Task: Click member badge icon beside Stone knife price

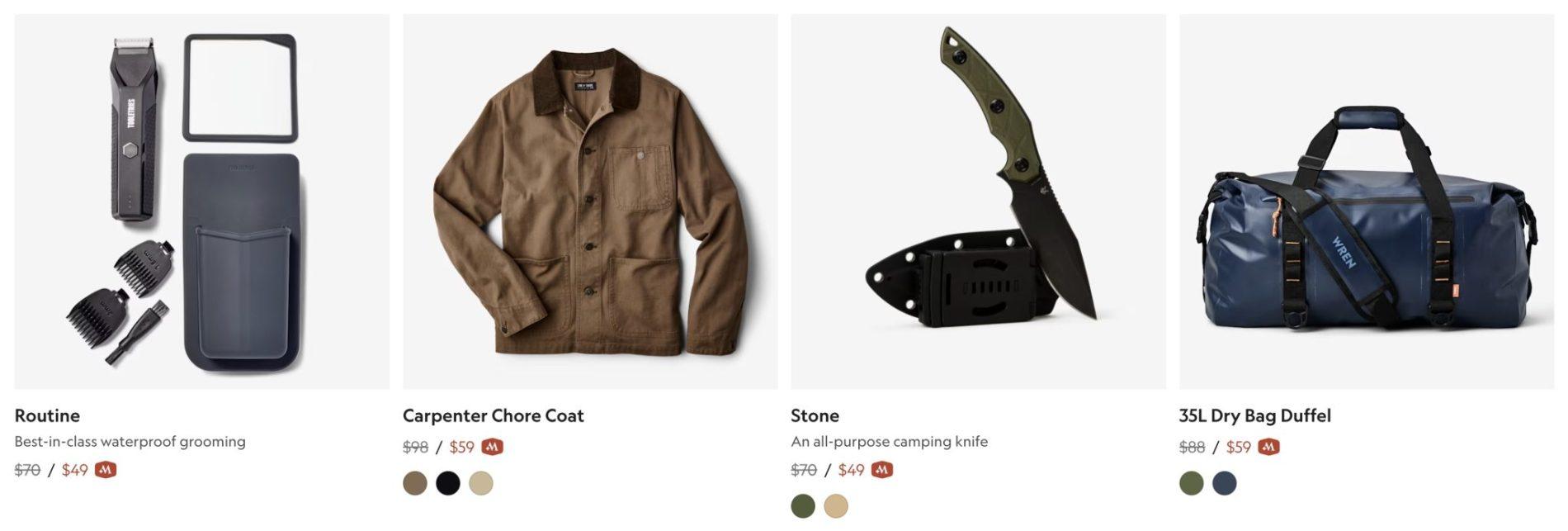Action: (x=882, y=470)
